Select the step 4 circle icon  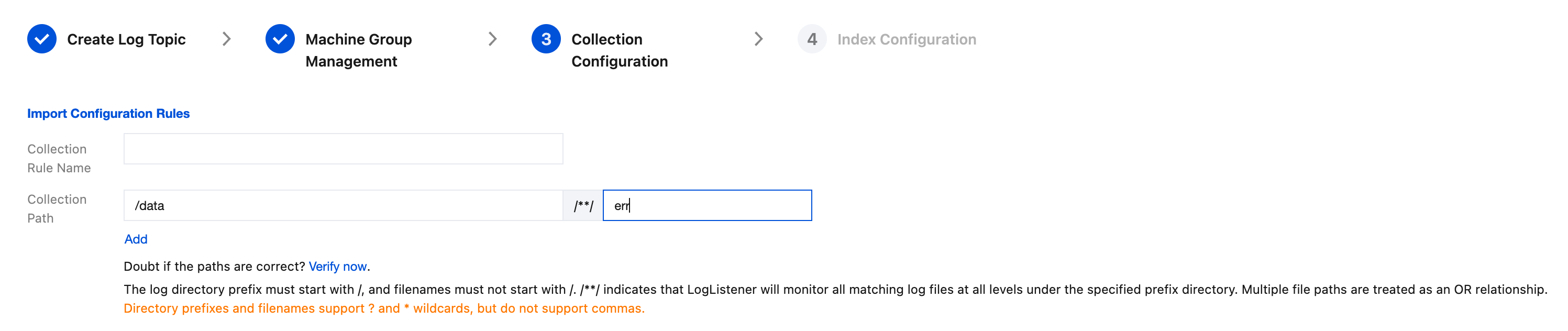(x=812, y=39)
